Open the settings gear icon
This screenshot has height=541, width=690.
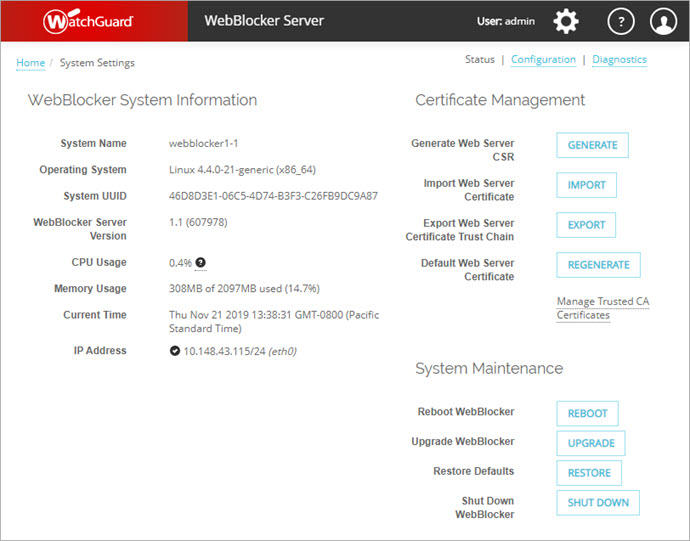point(566,21)
